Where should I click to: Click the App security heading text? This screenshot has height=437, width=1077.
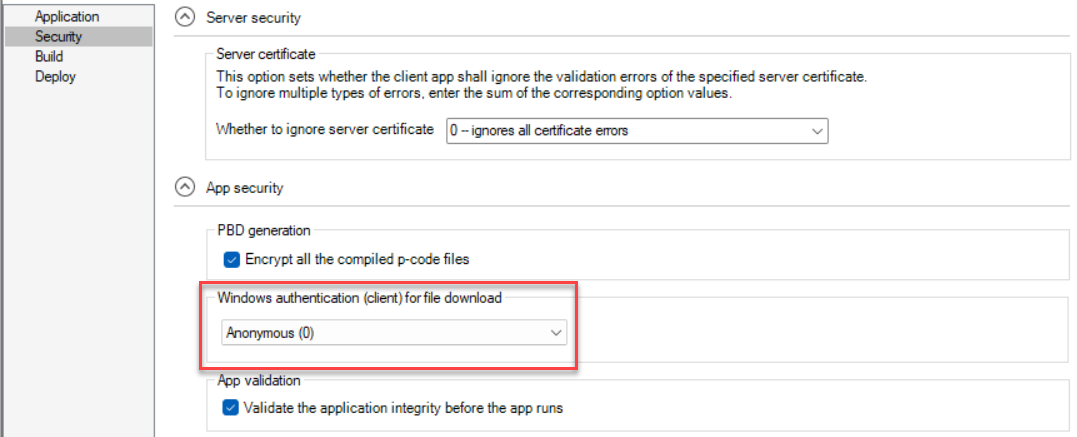244,187
